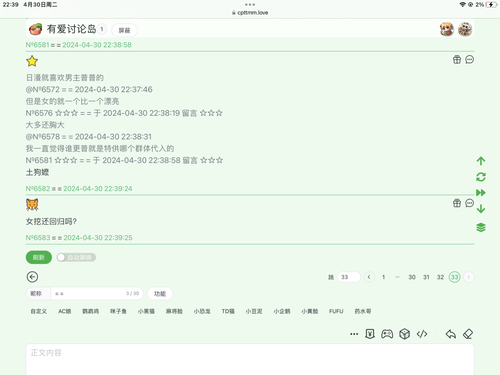The width and height of the screenshot is (500, 375).
Task: Select the 药水哥 emoticon tab
Action: [x=363, y=311]
